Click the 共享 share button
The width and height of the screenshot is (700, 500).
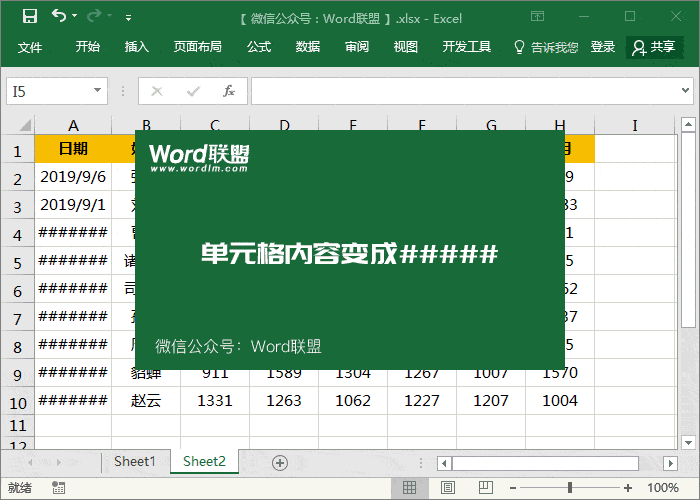[654, 47]
